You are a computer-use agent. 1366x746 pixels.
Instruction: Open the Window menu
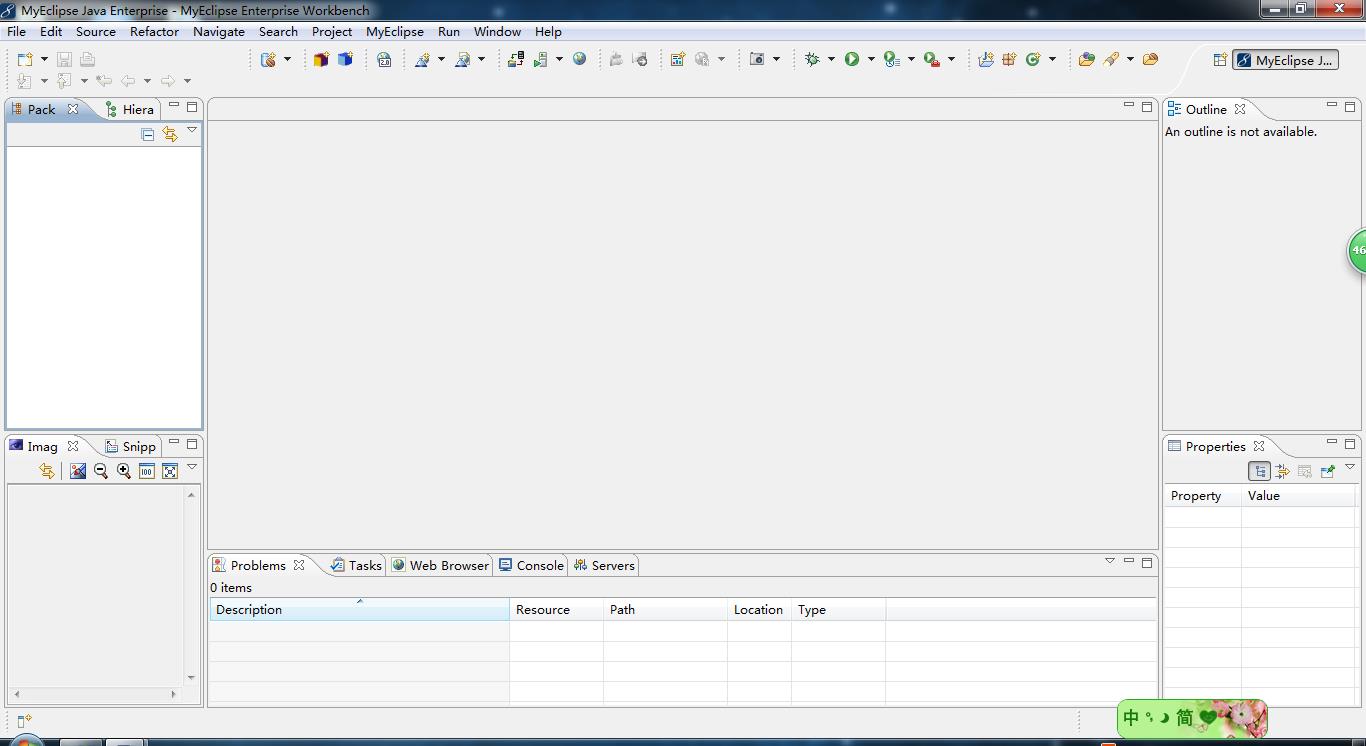[497, 31]
